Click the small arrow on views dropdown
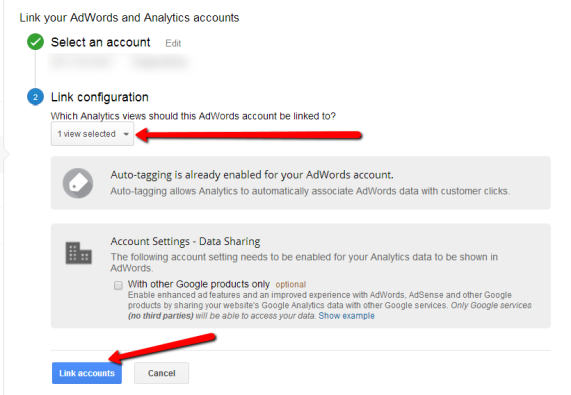571x395 pixels. click(126, 134)
